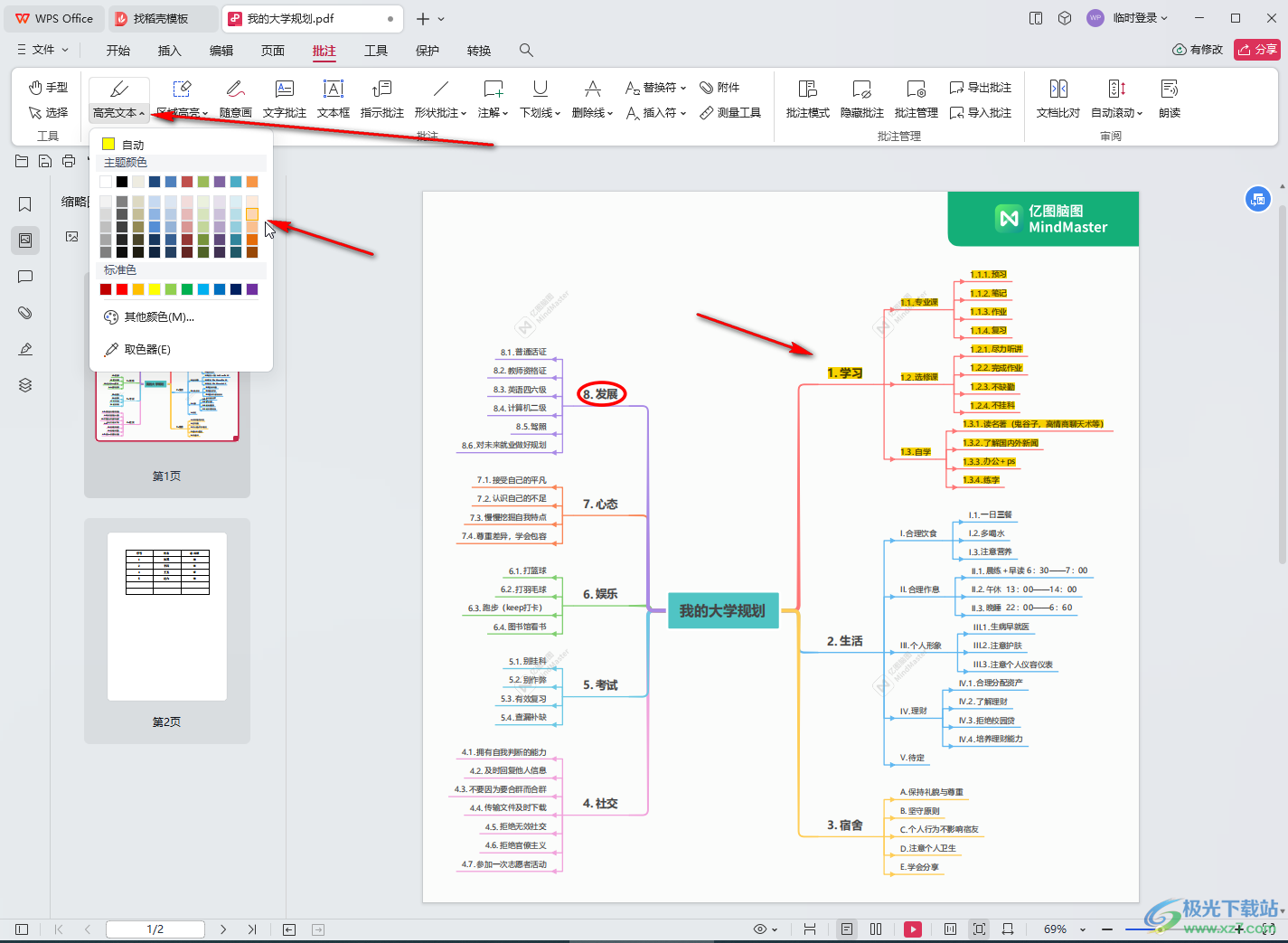The image size is (1288, 943).
Task: Click the page number field 1/2
Action: pyautogui.click(x=155, y=929)
